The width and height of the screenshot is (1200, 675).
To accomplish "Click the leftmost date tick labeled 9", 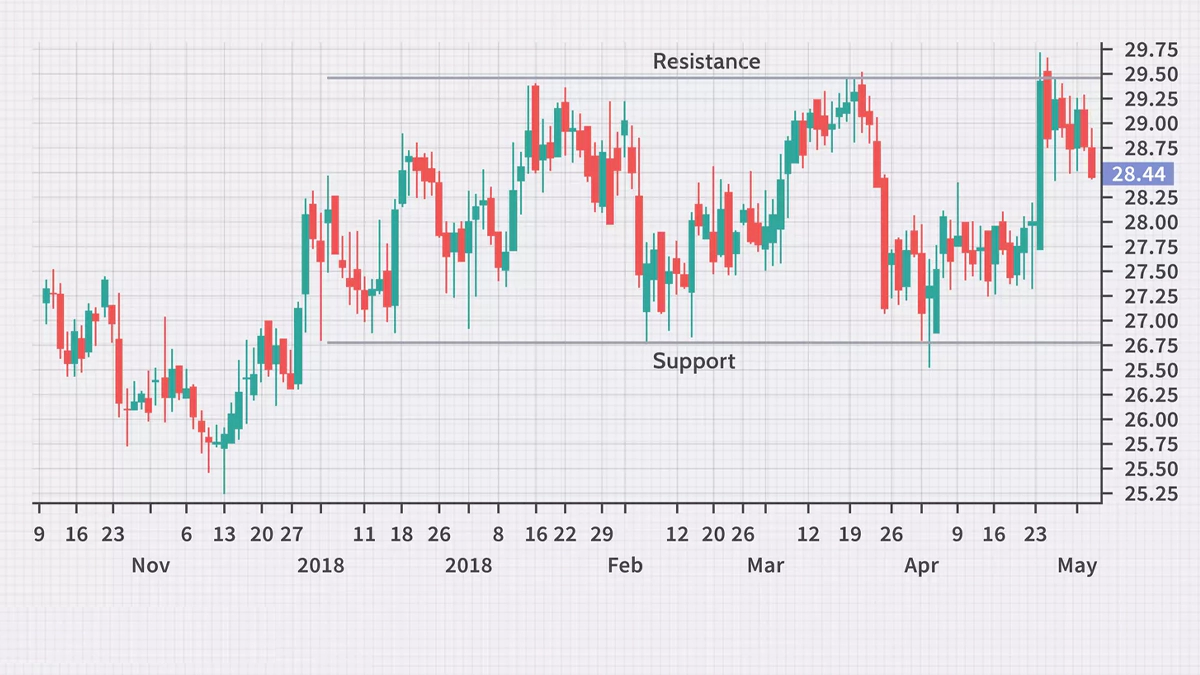I will click(38, 536).
